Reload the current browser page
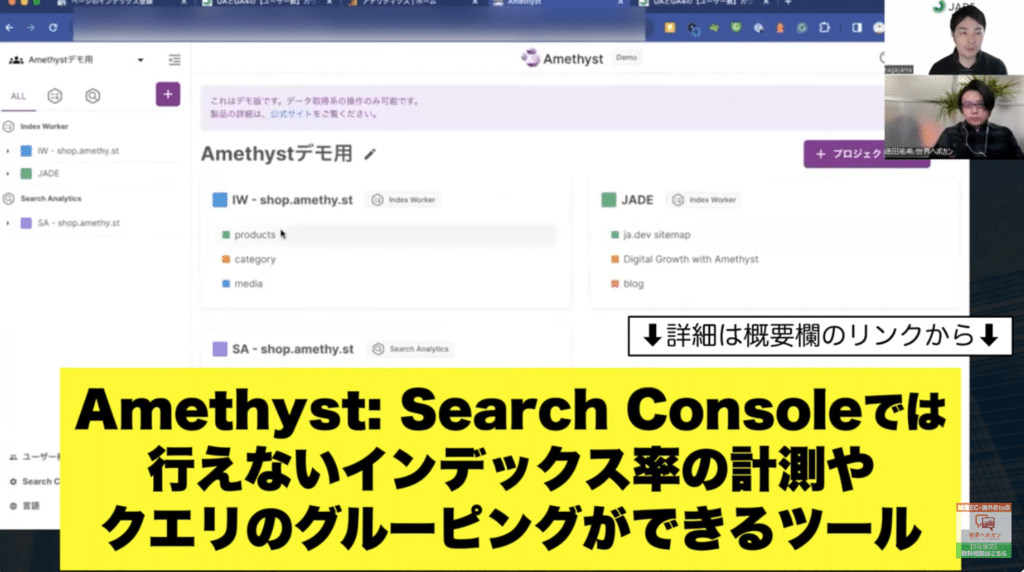1024x572 pixels. pyautogui.click(x=53, y=27)
